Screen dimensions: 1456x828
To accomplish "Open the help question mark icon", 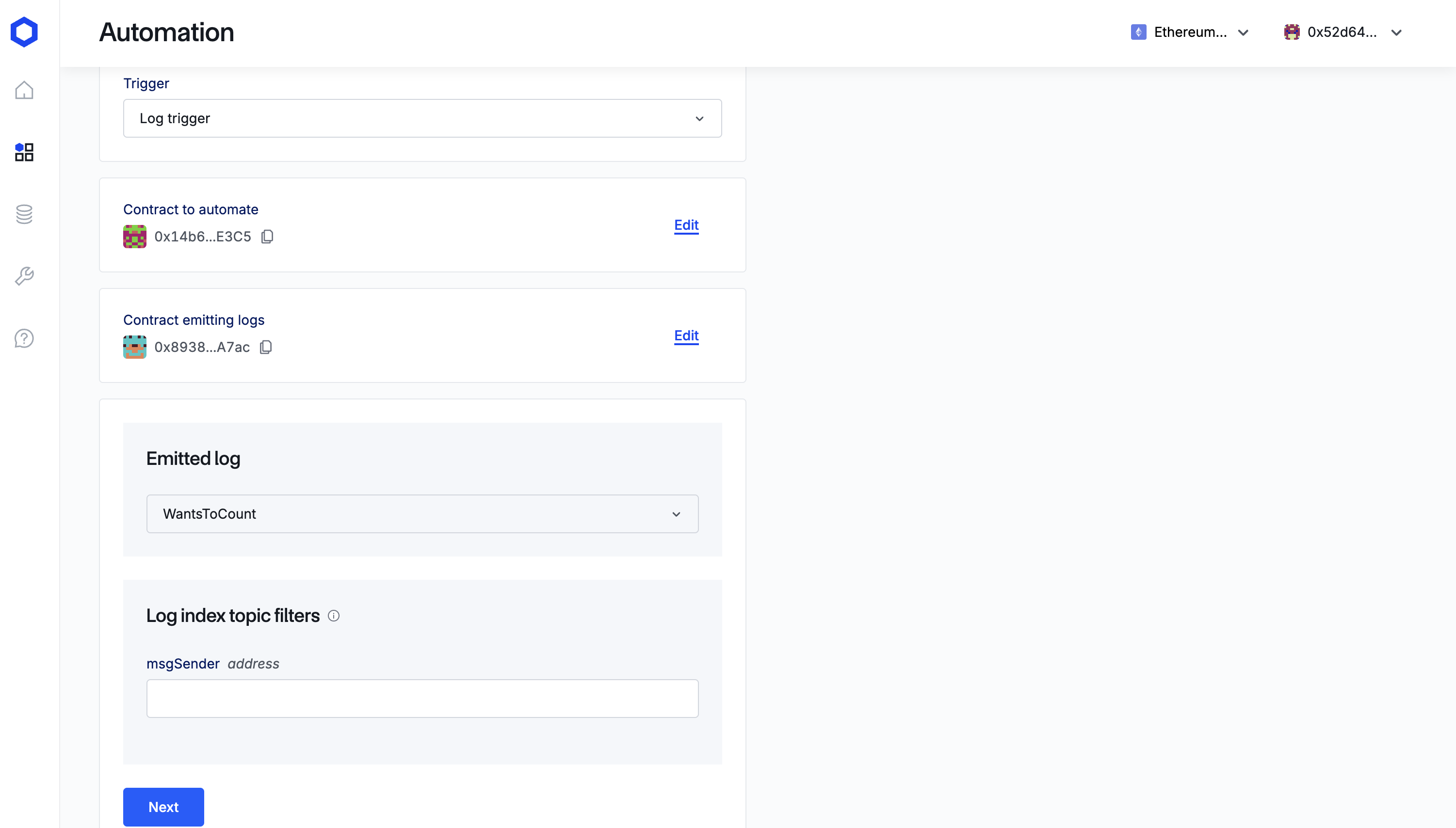I will (24, 338).
